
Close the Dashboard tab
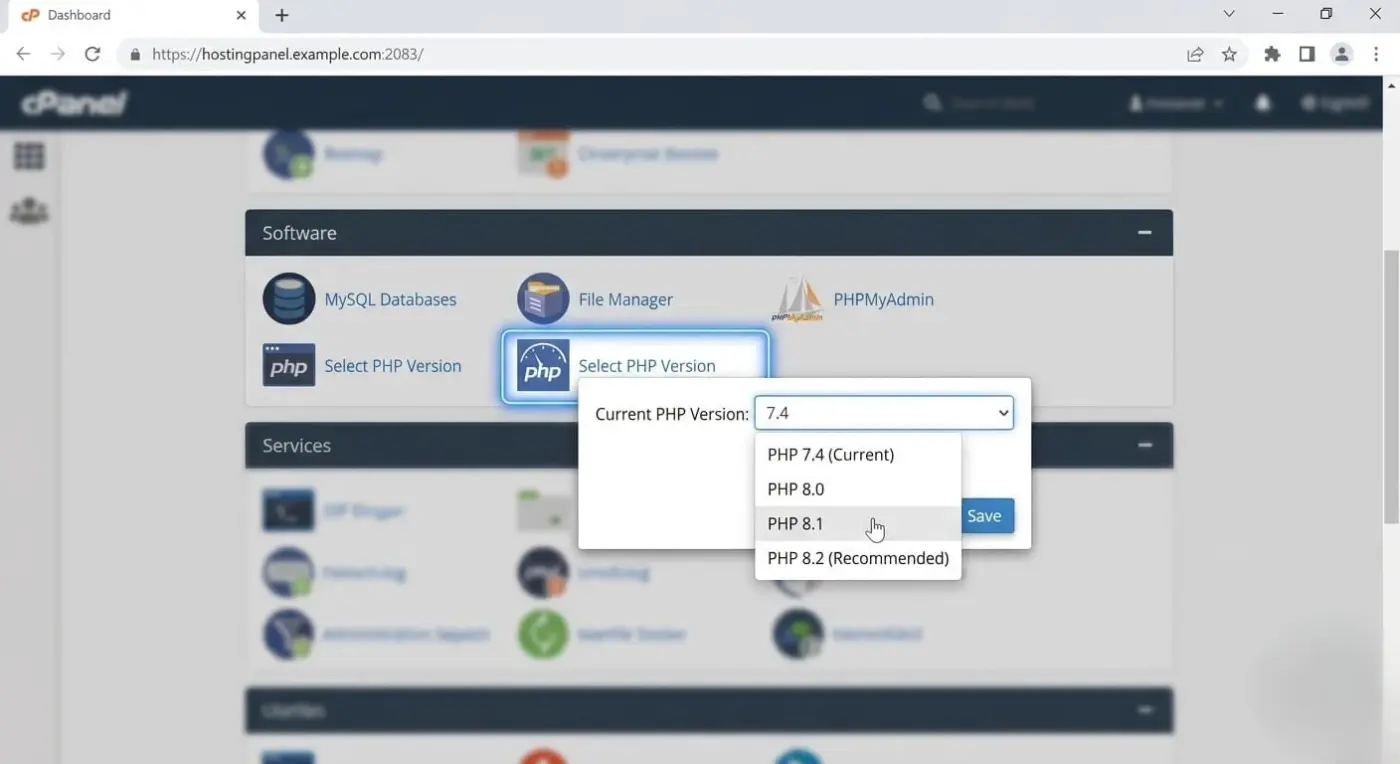tap(241, 15)
